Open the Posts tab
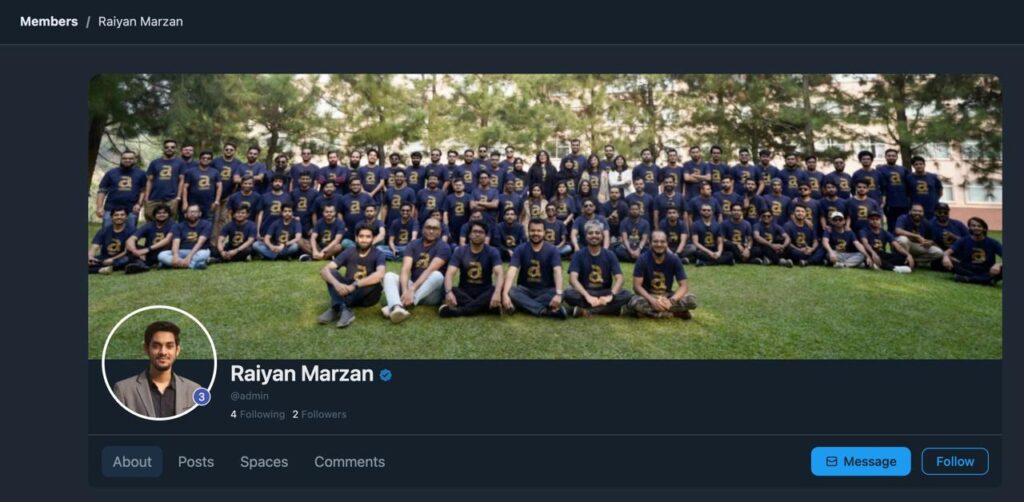Viewport: 1024px width, 502px height. pos(196,462)
